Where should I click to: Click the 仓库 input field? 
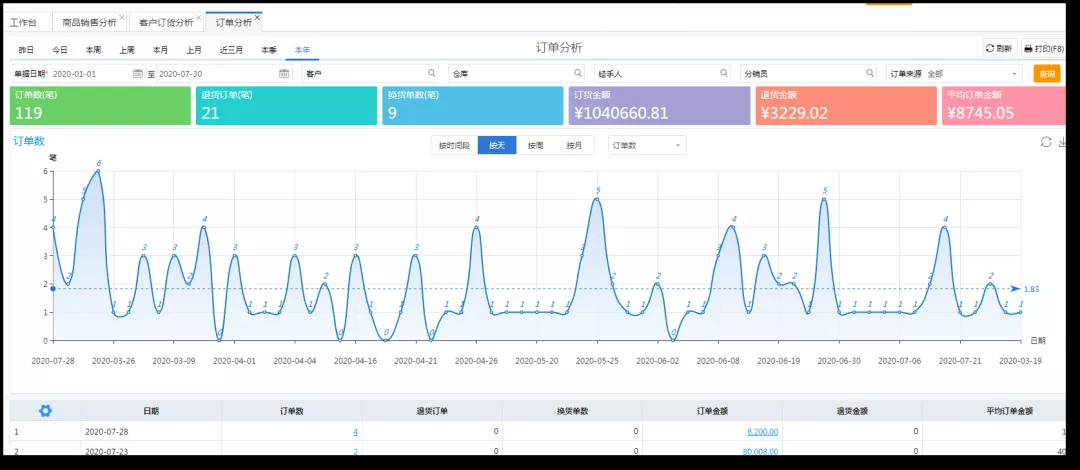point(517,73)
